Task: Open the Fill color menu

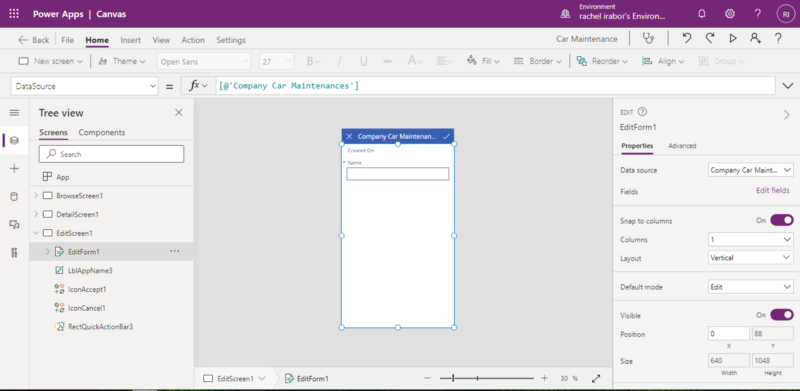Action: tap(483, 61)
